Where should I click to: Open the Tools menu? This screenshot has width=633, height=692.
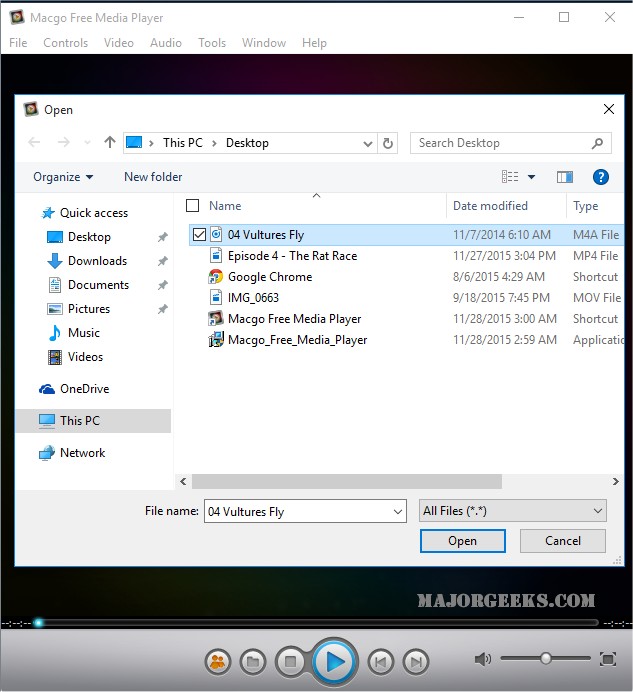pyautogui.click(x=212, y=43)
